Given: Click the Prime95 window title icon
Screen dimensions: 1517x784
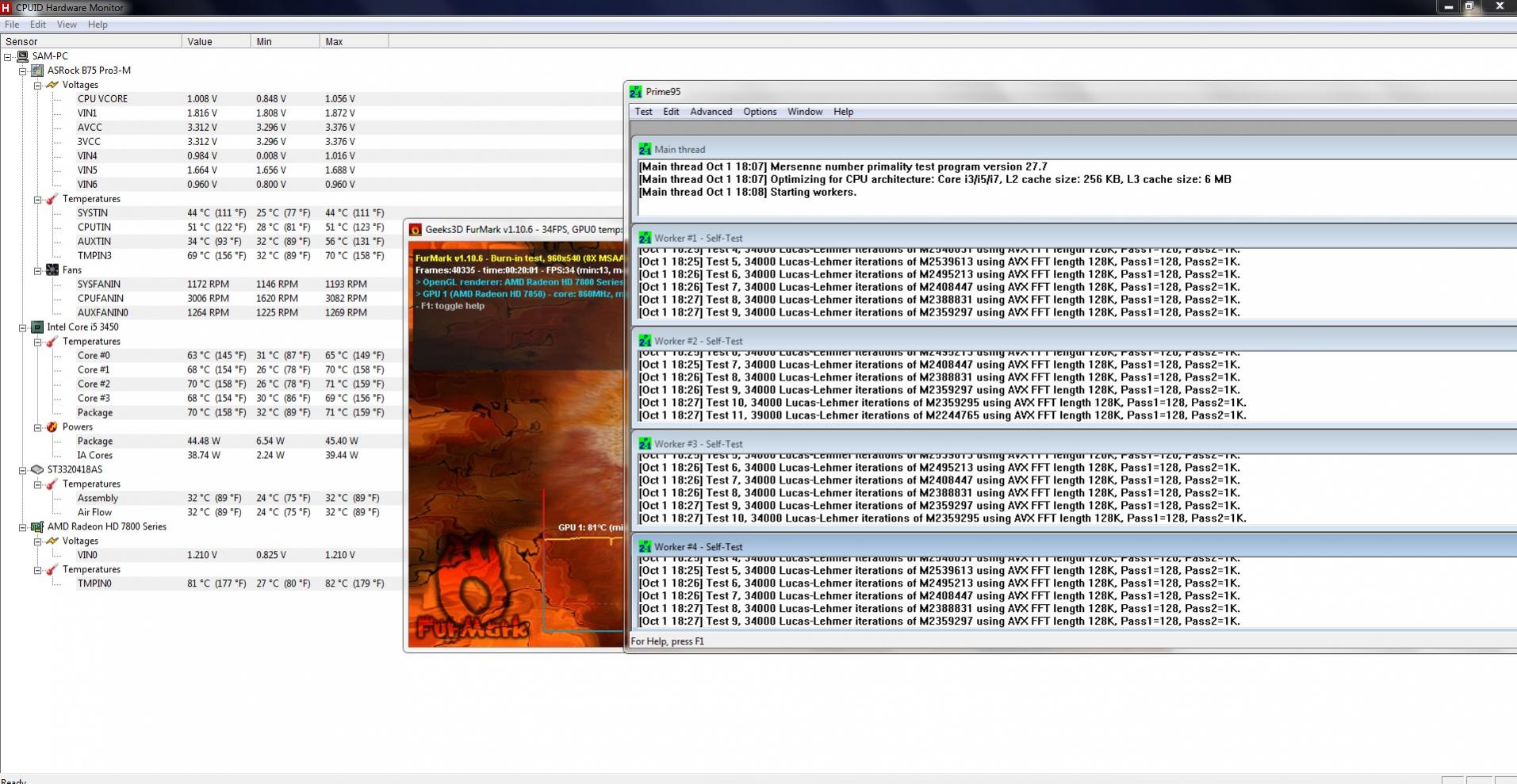Looking at the screenshot, I should (x=636, y=92).
